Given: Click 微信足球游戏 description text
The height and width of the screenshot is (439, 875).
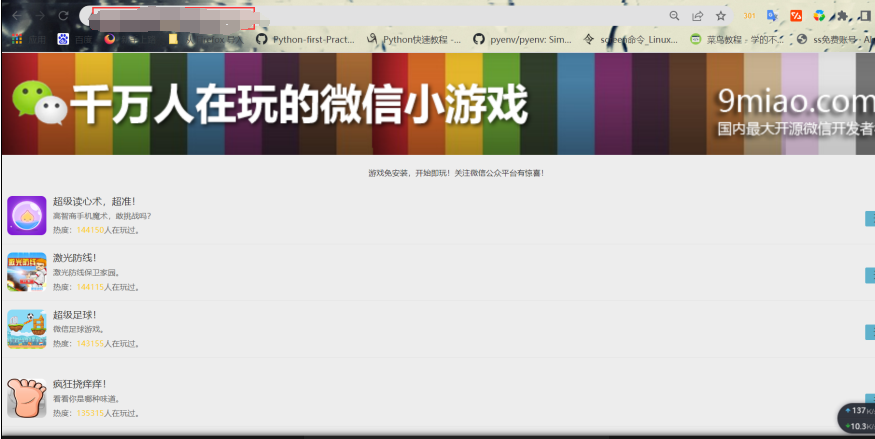Looking at the screenshot, I should coord(79,330).
